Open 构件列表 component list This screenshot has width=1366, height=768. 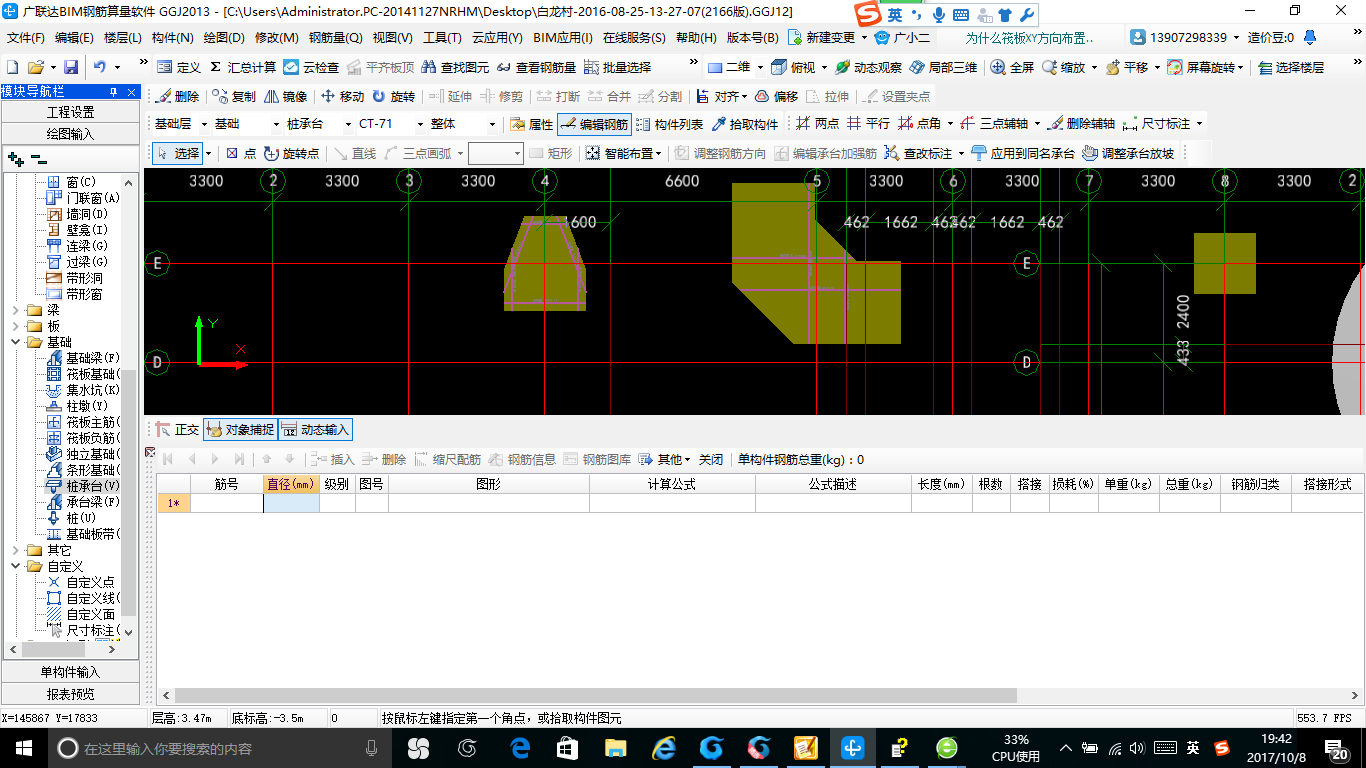pos(669,124)
